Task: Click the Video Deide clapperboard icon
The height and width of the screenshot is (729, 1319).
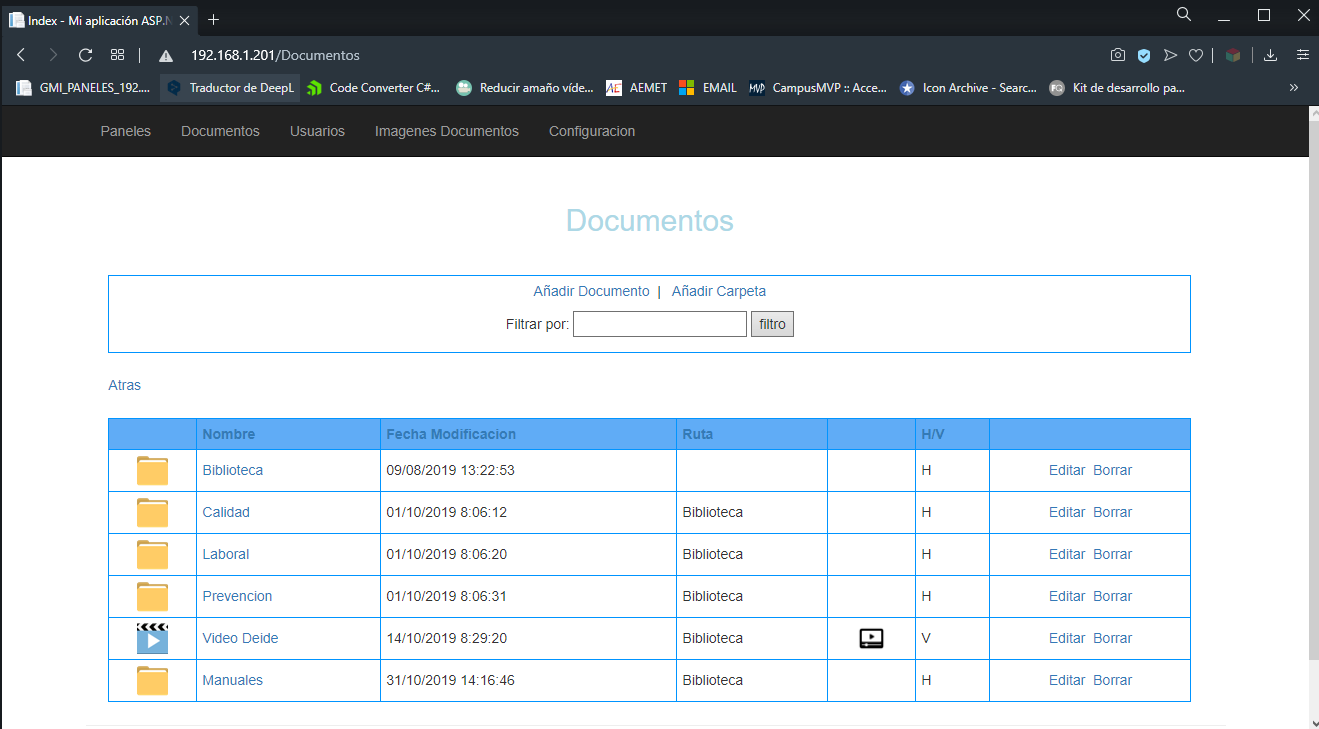Action: (152, 638)
